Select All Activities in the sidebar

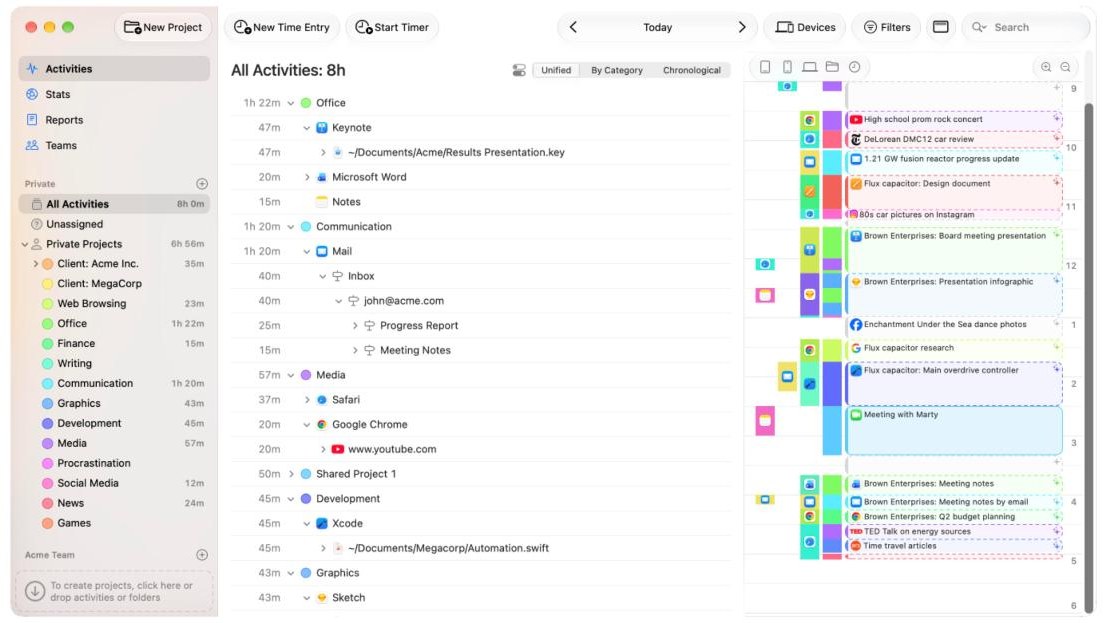(114, 204)
